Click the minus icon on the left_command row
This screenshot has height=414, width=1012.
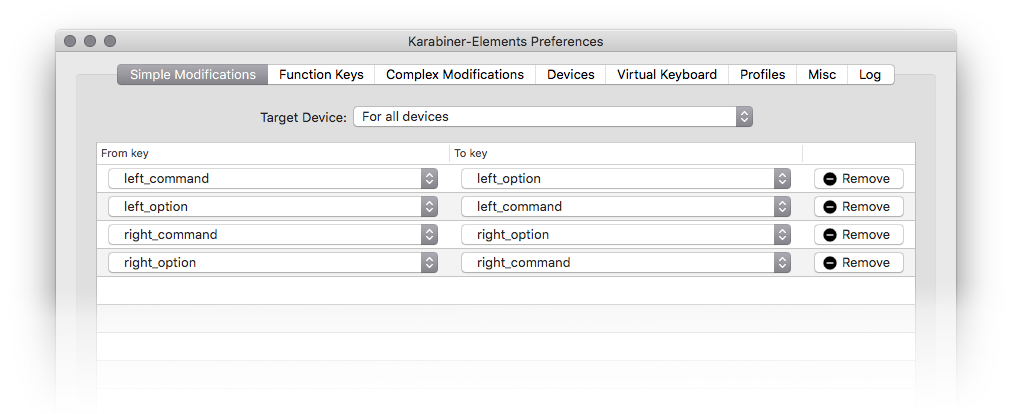[x=830, y=179]
